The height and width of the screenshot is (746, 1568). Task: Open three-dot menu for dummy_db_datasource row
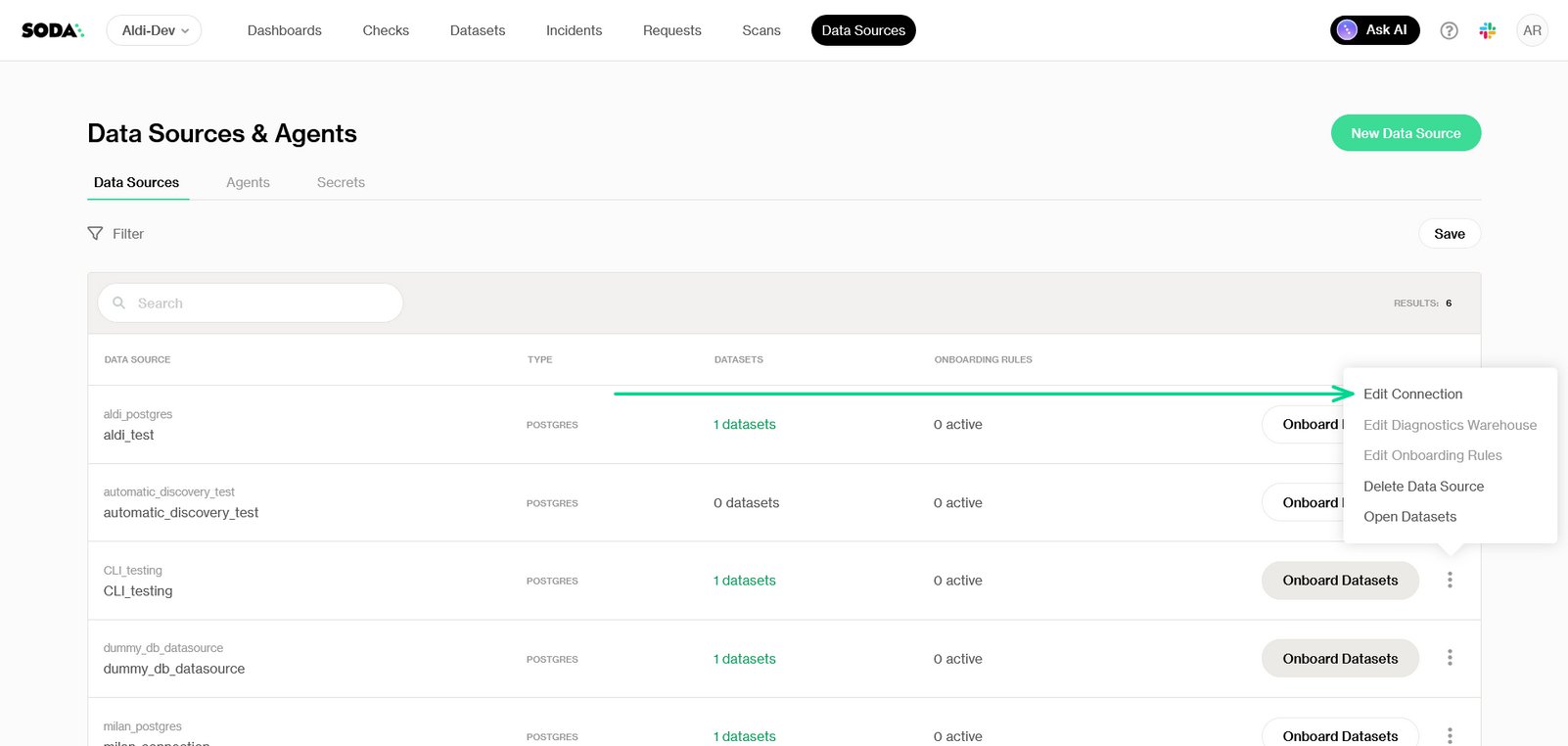1450,659
